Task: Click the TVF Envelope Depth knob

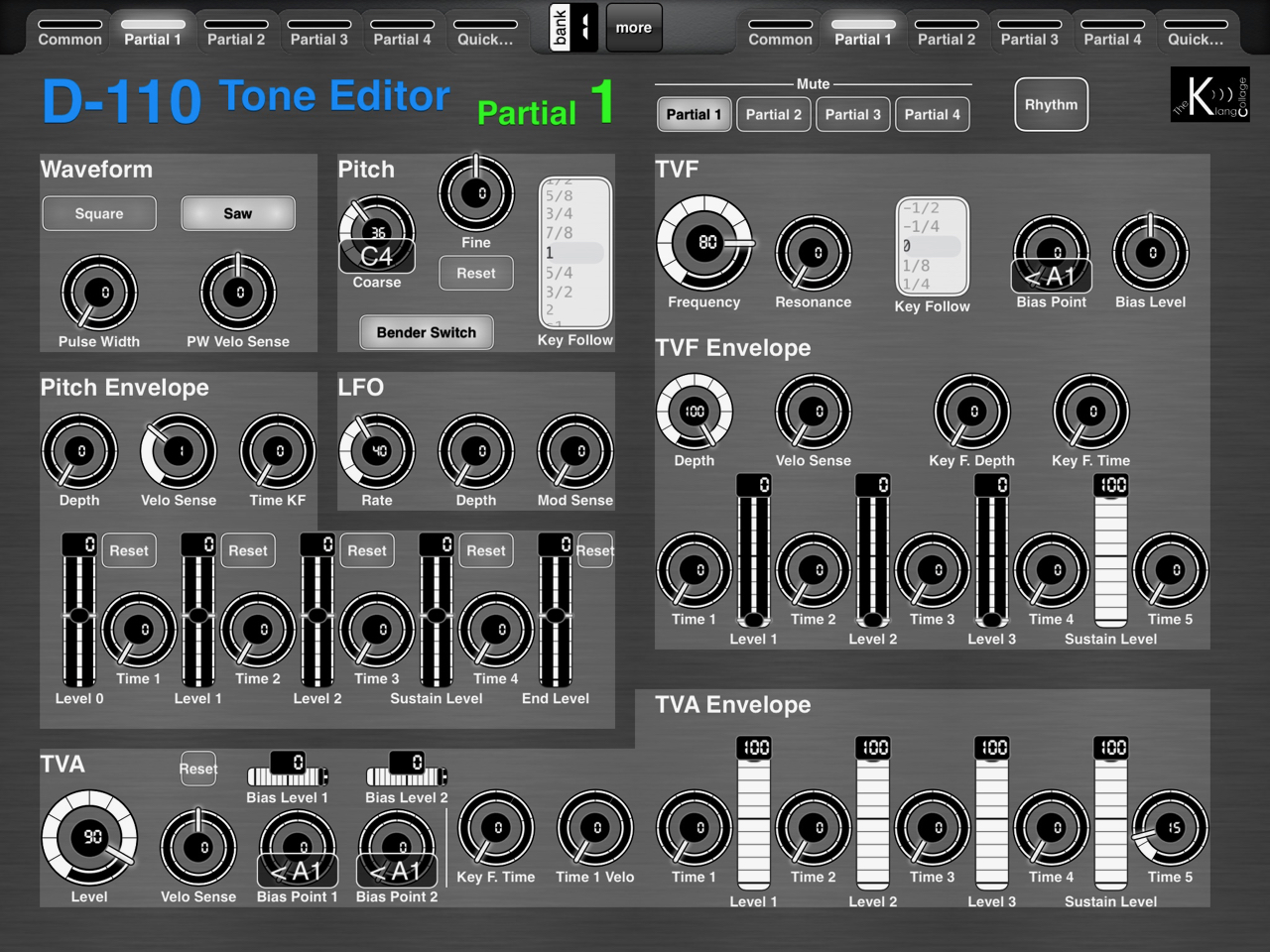Action: pyautogui.click(x=695, y=412)
